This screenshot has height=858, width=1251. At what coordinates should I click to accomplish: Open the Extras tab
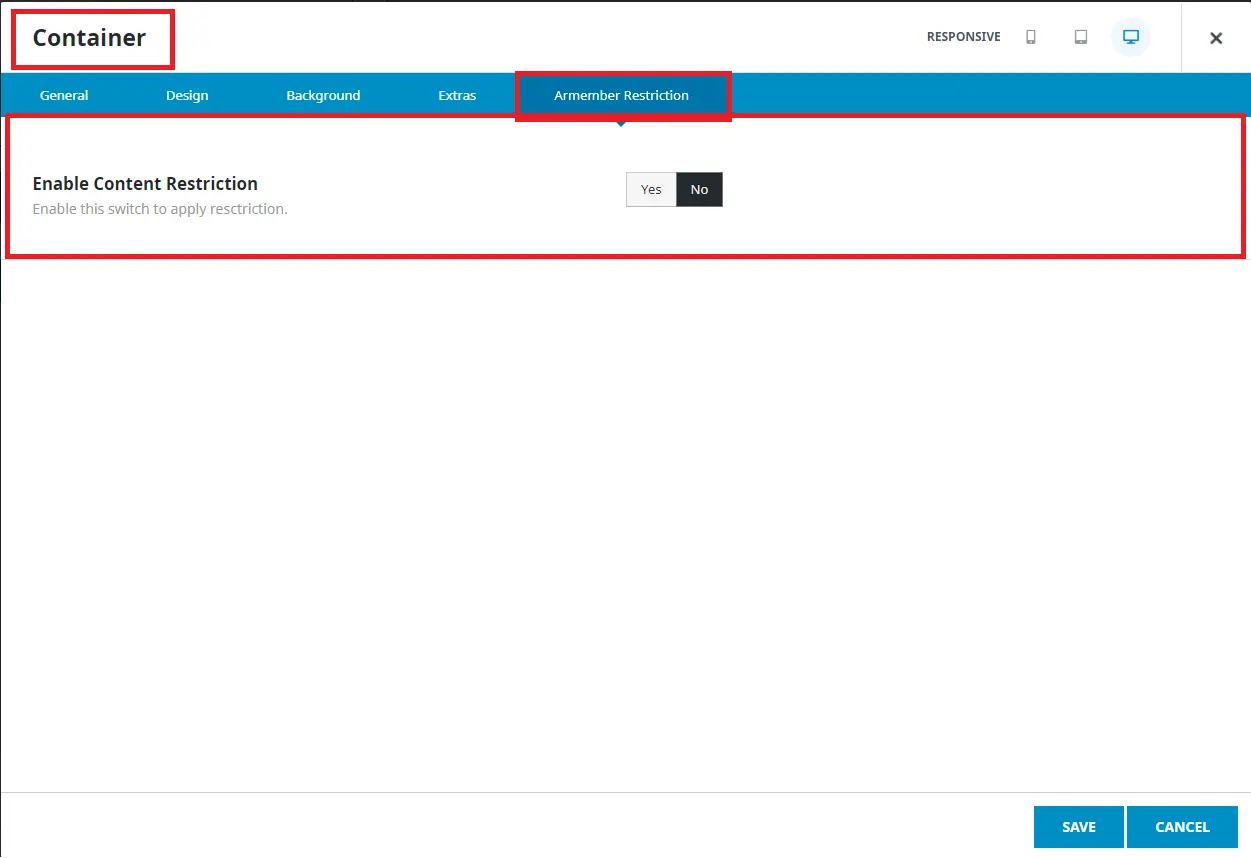[457, 95]
